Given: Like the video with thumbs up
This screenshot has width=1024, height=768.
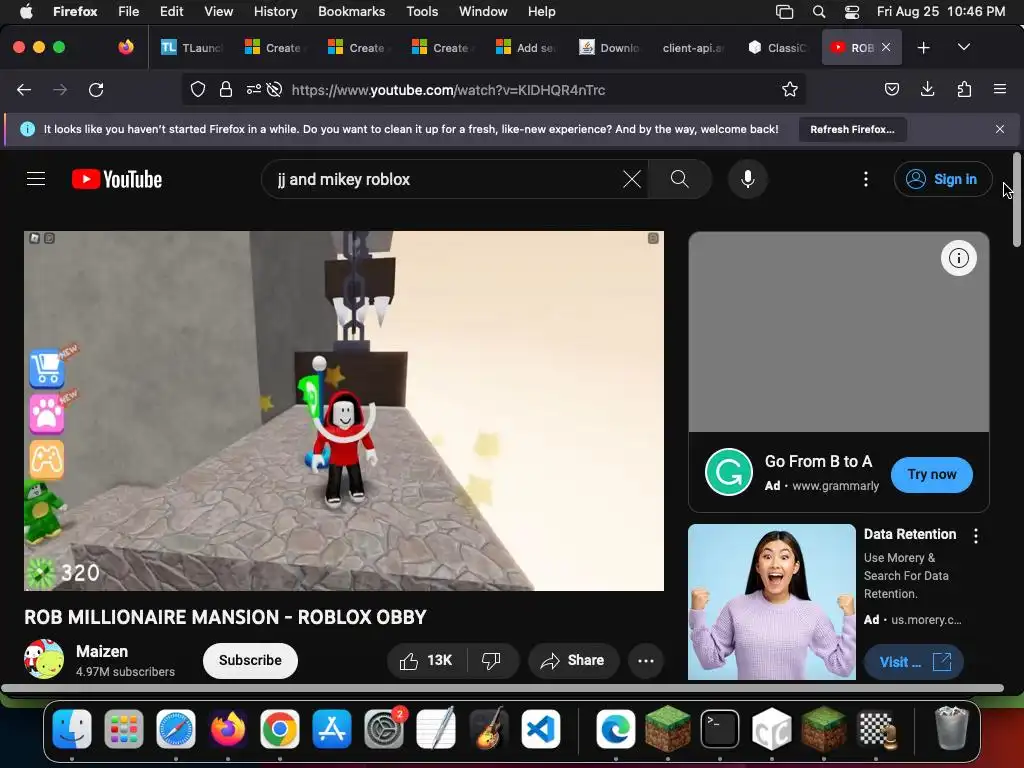Looking at the screenshot, I should click(426, 661).
